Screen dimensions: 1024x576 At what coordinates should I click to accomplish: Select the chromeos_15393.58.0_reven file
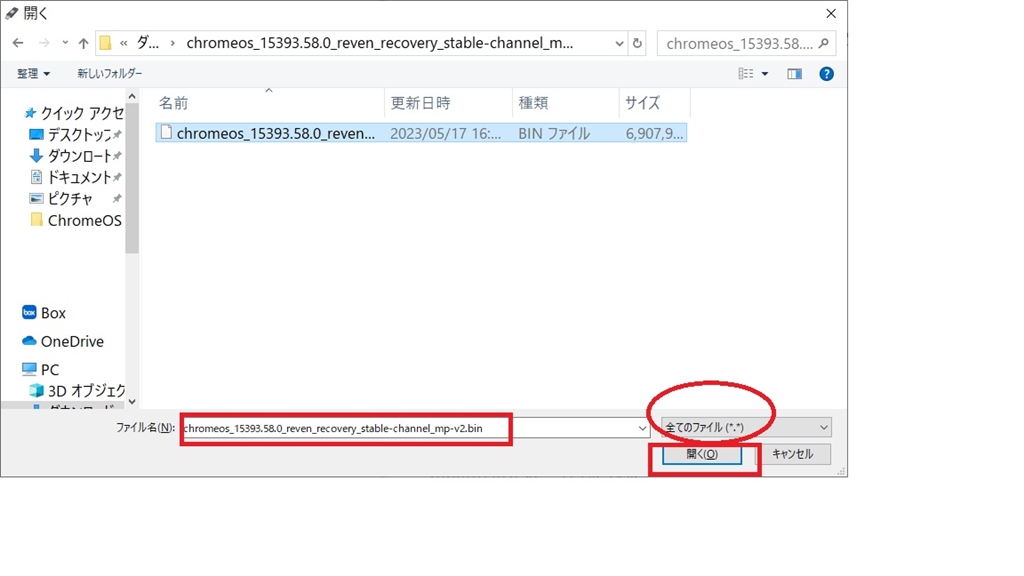tap(421, 133)
